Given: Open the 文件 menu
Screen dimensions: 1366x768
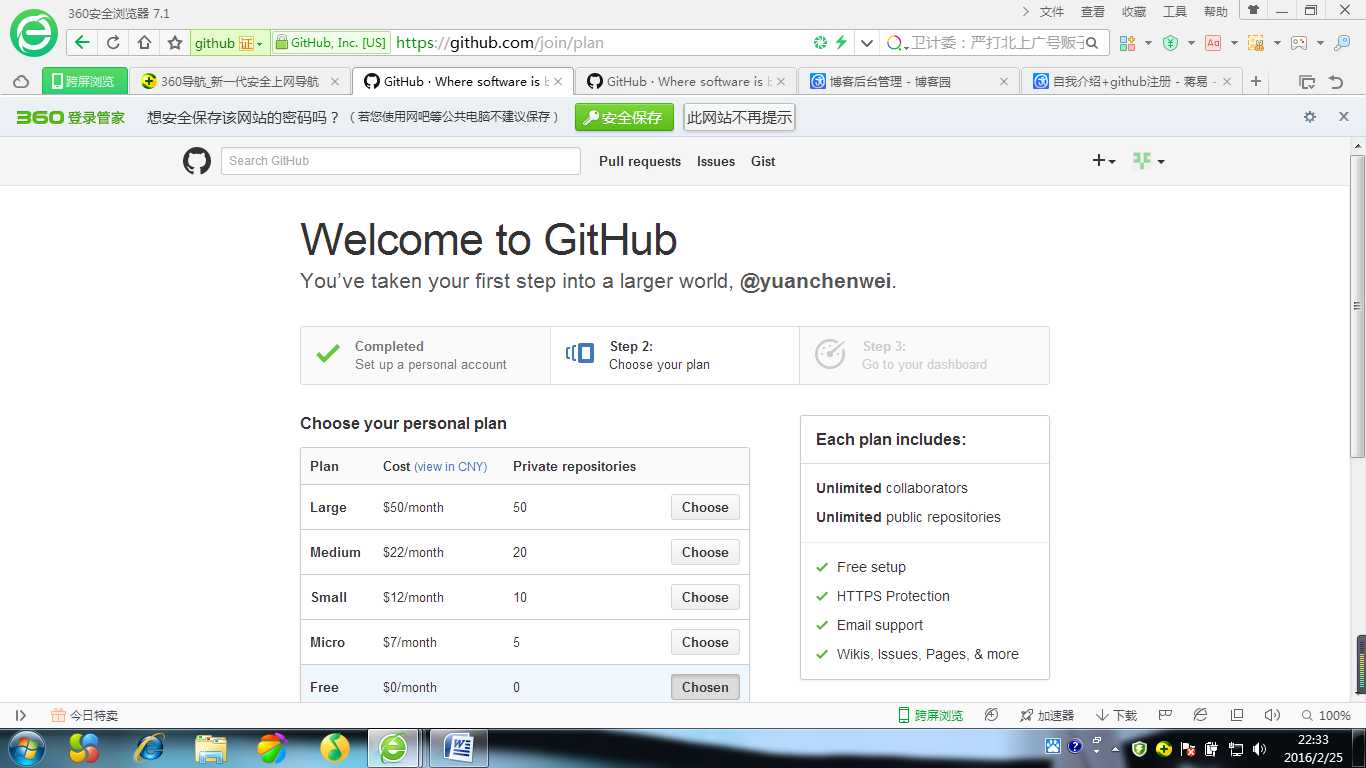Looking at the screenshot, I should 1052,12.
